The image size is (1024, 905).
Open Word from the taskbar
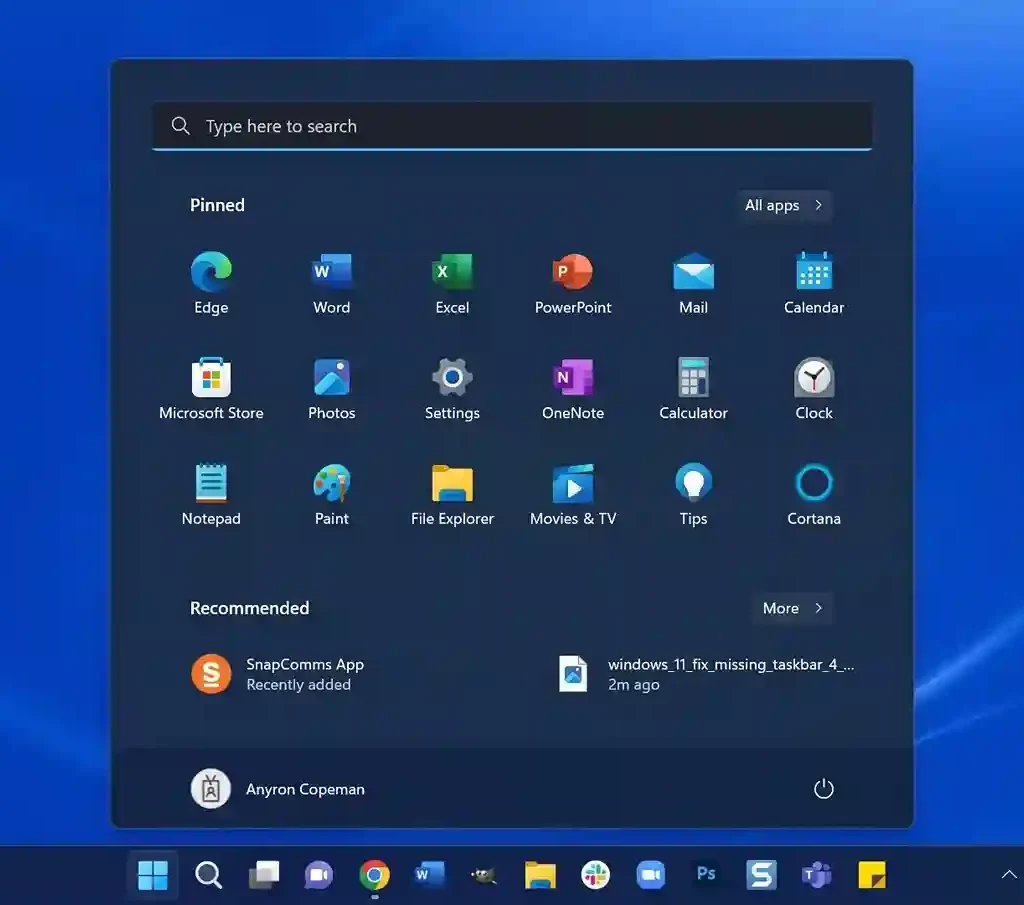(x=429, y=874)
